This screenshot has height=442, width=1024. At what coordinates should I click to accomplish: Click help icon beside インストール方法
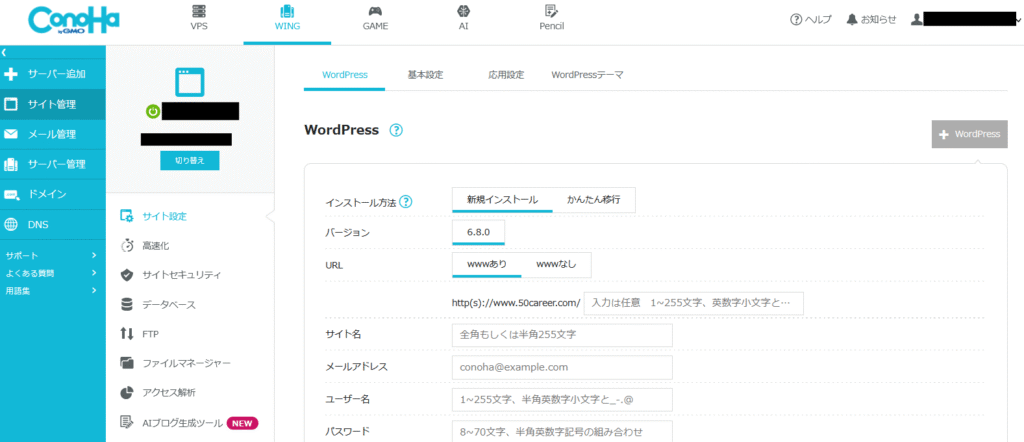(406, 201)
